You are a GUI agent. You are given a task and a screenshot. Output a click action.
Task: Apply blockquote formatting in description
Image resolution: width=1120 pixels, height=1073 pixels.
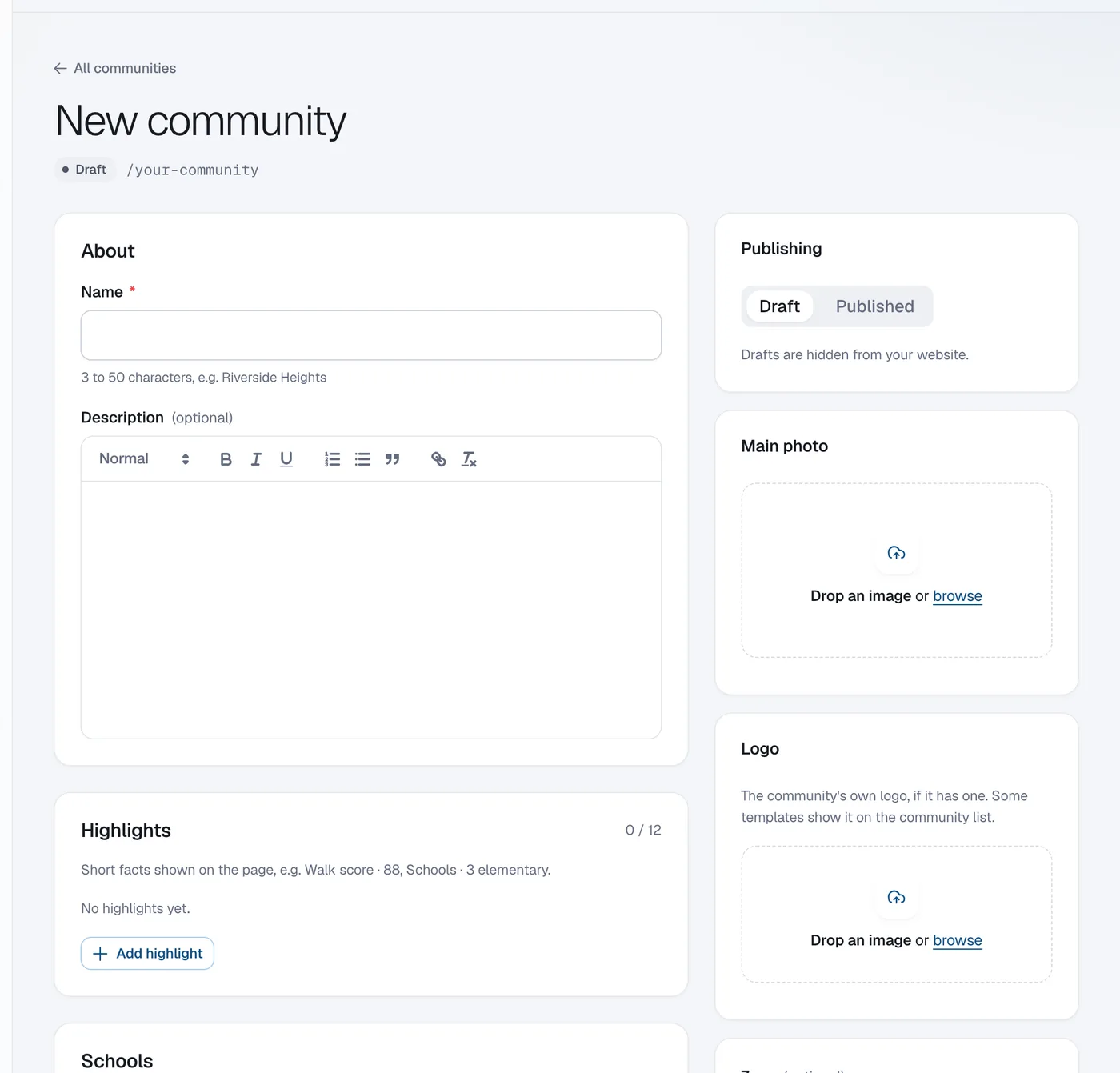[393, 459]
